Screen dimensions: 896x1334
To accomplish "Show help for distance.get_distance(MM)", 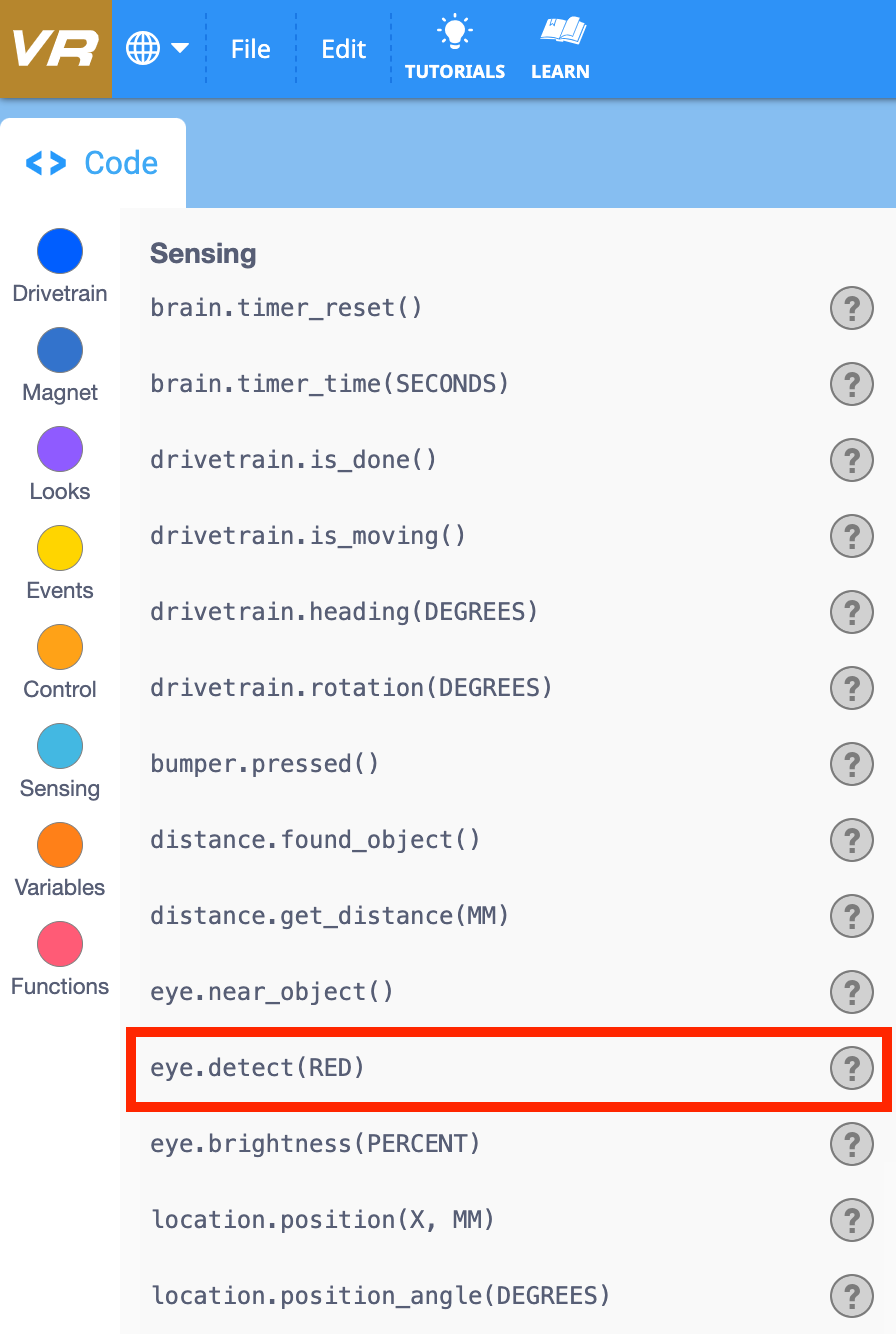I will 851,916.
